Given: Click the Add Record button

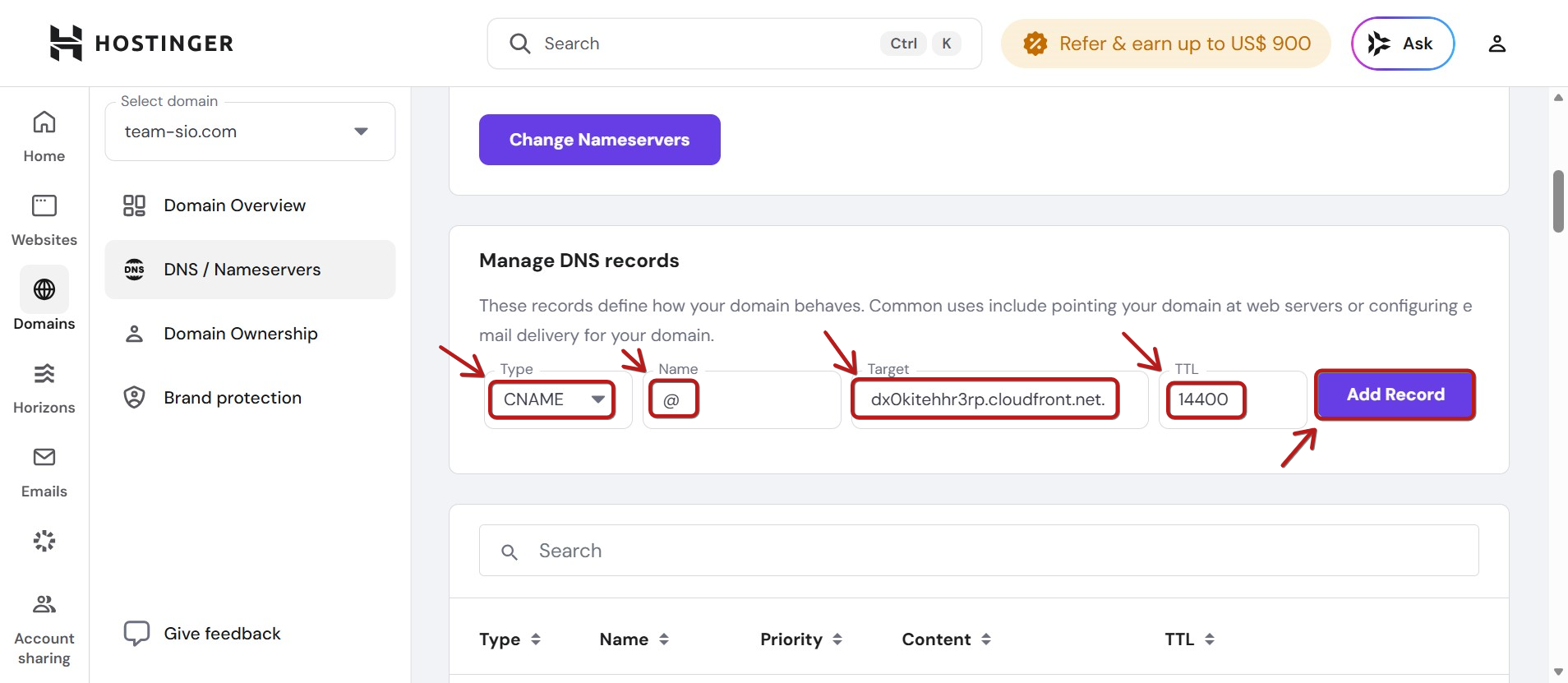Looking at the screenshot, I should (x=1395, y=395).
